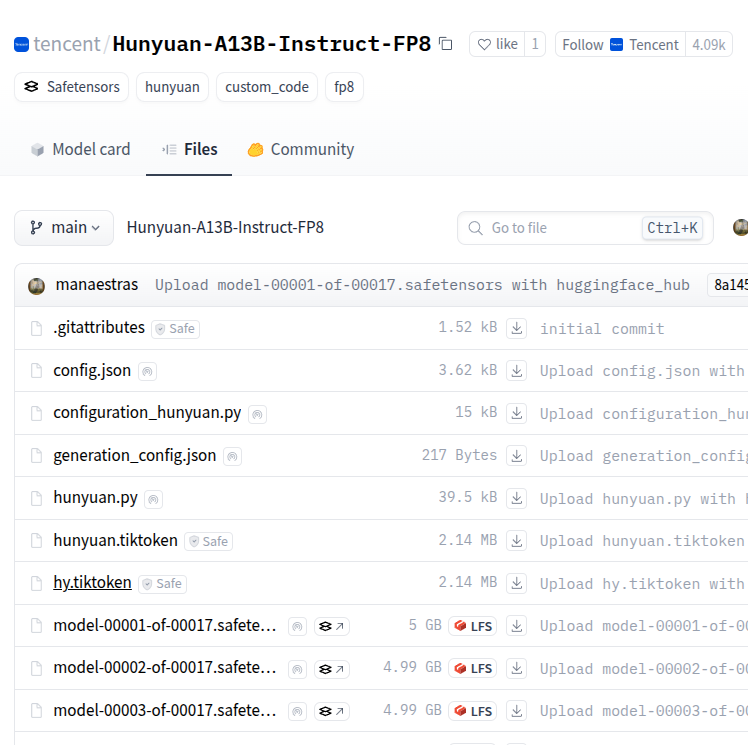Download hy.tiktoken
Viewport: 748px width, 745px height.
pos(517,583)
